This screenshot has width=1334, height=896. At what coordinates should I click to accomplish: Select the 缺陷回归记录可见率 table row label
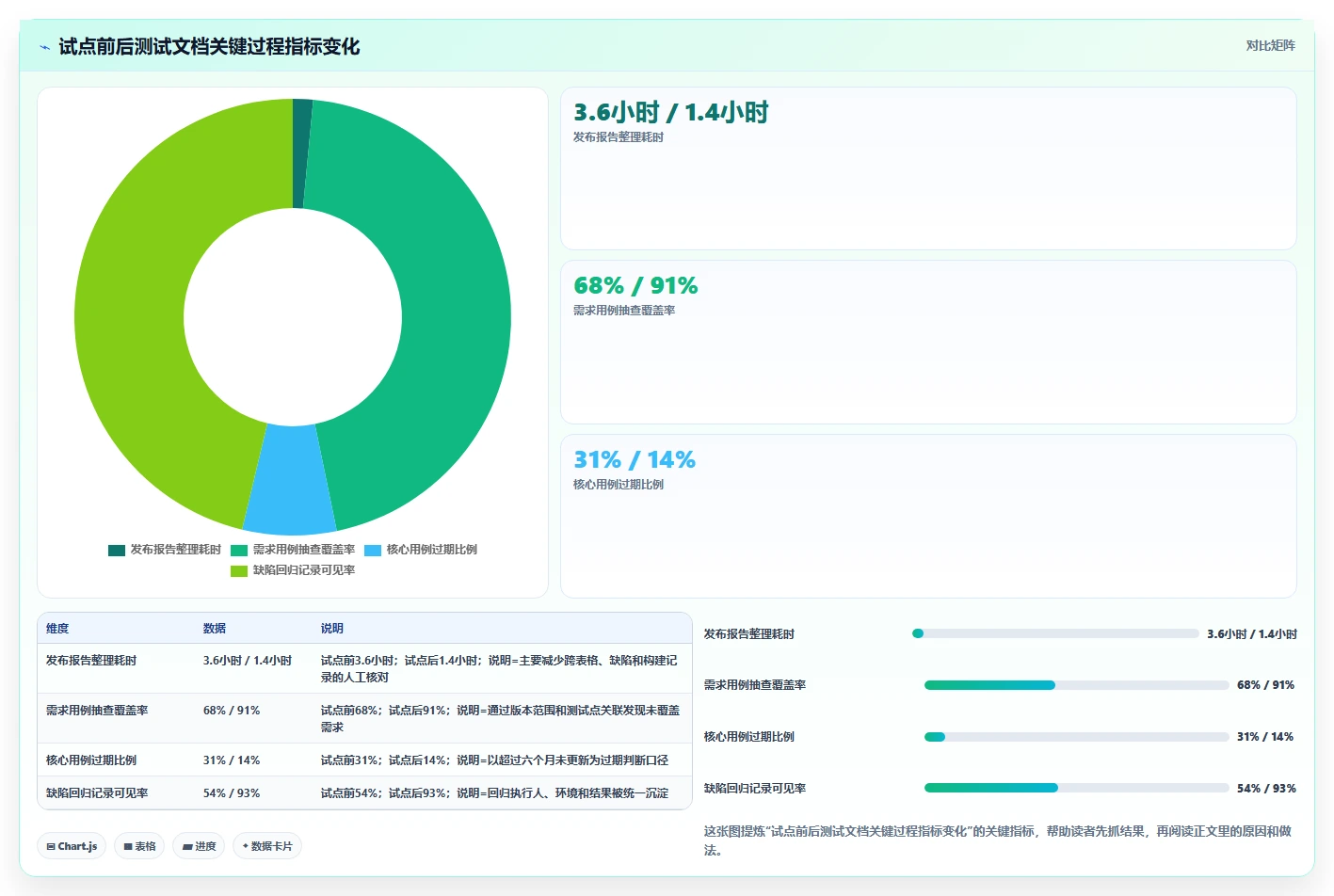point(97,793)
